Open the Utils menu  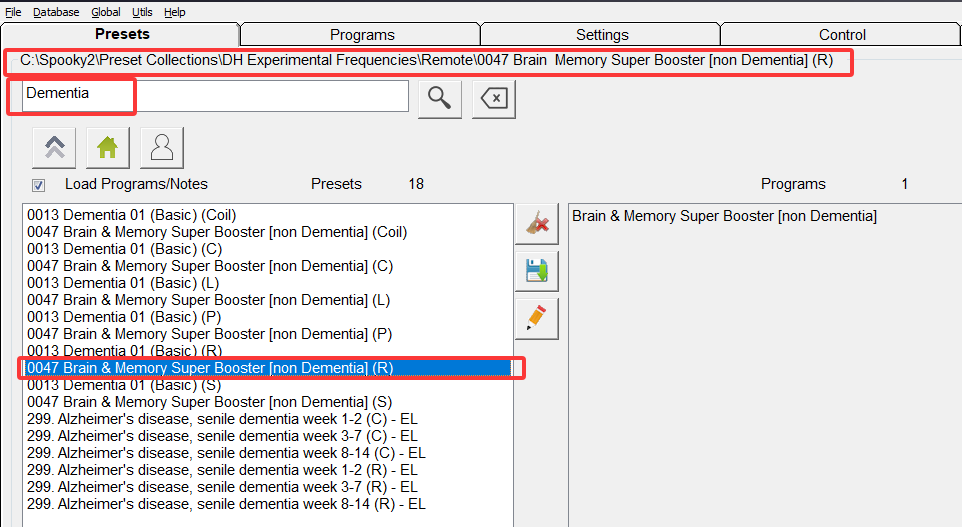(142, 12)
